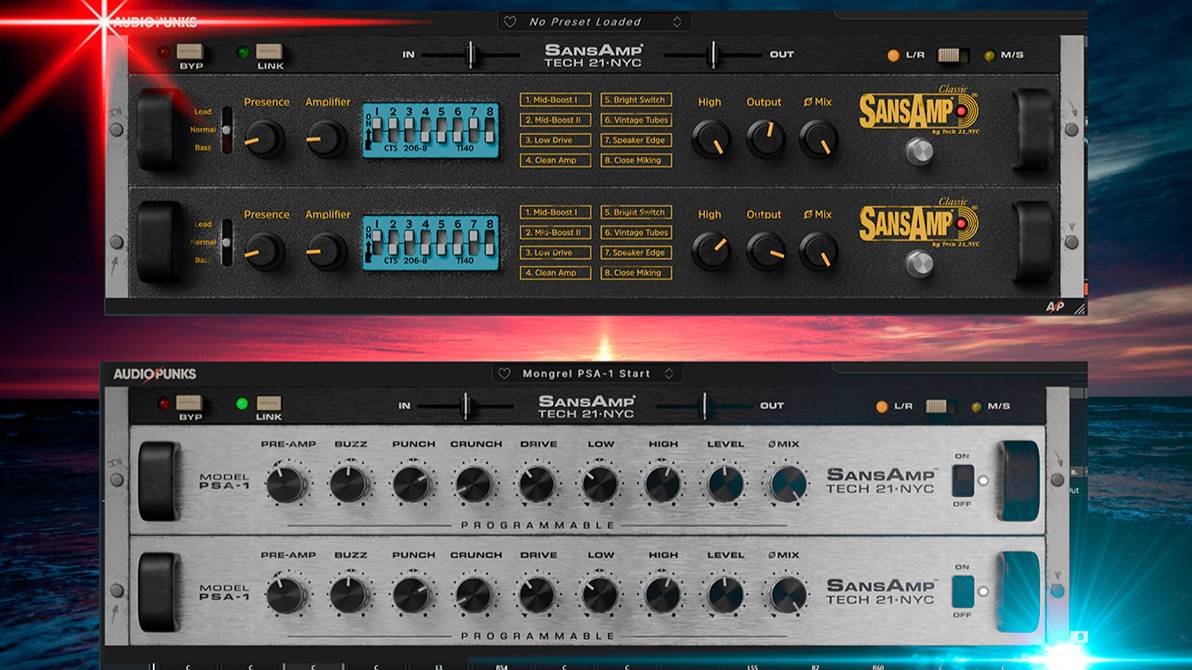
Task: Click the resize grip corner of Classic plugin
Action: point(1079,309)
